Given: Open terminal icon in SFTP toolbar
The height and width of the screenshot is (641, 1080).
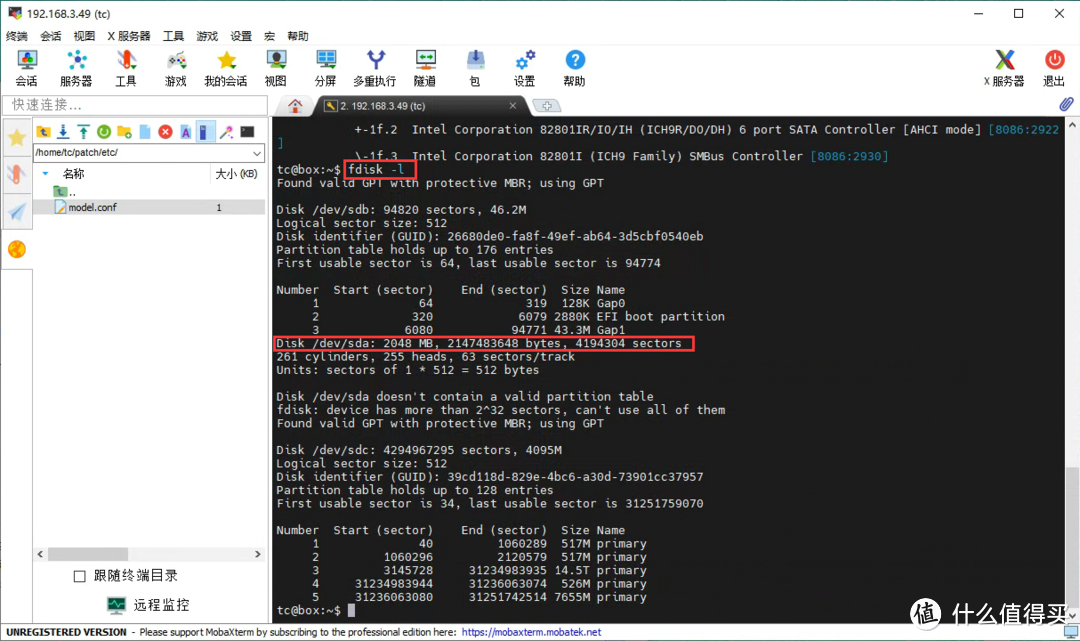Looking at the screenshot, I should click(247, 132).
